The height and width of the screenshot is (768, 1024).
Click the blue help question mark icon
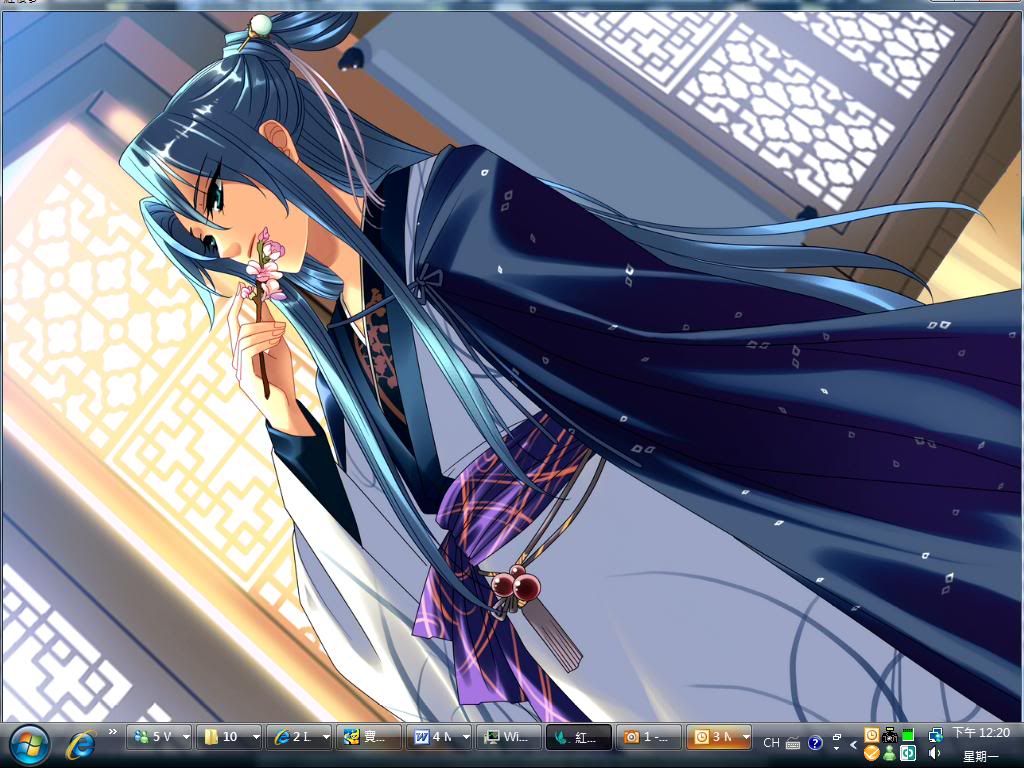815,743
